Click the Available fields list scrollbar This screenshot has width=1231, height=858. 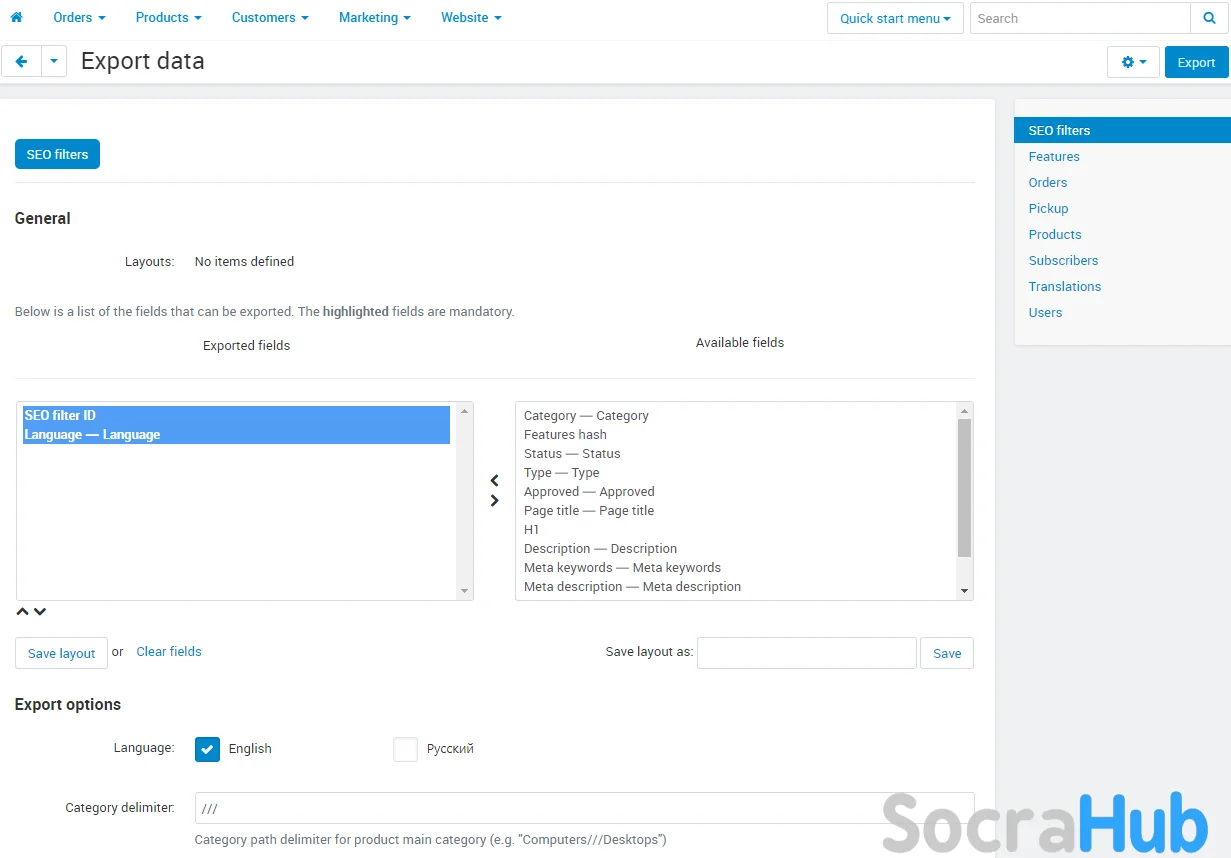964,488
